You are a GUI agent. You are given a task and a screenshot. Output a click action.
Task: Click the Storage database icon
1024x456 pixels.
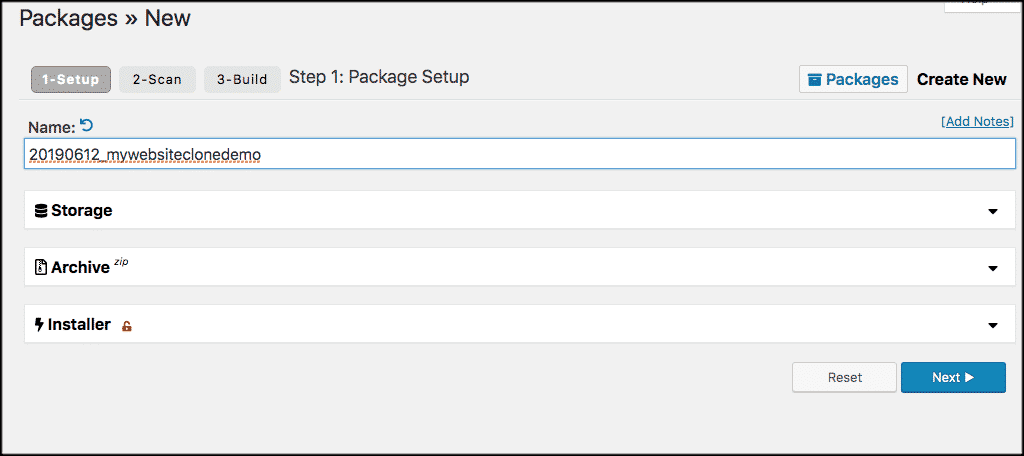[41, 211]
